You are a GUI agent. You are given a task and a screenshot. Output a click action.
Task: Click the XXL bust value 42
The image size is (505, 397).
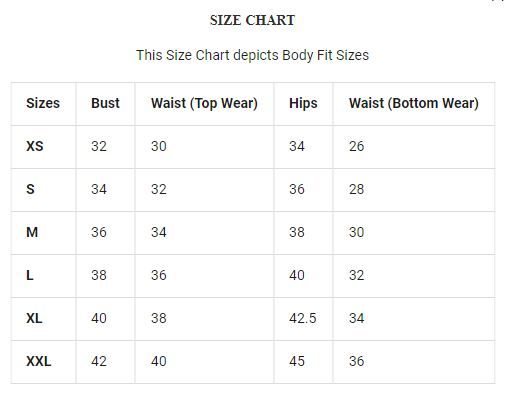pos(99,361)
